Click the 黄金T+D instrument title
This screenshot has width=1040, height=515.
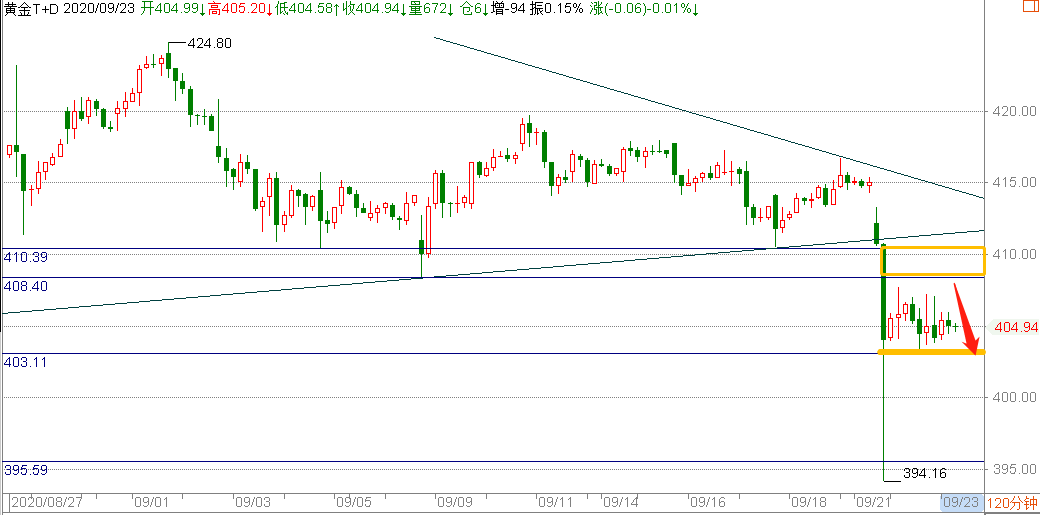[31, 9]
